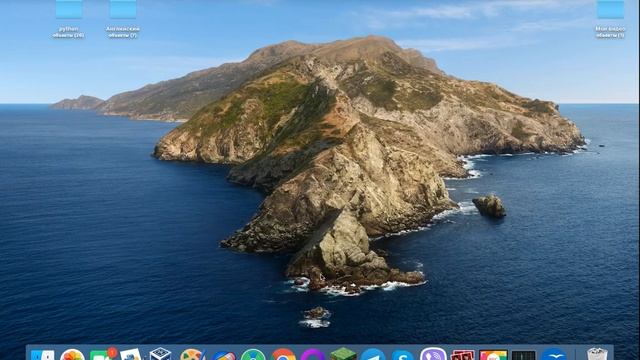This screenshot has width=640, height=360.
Task: Open Viber from the Dock
Action: coord(433,354)
